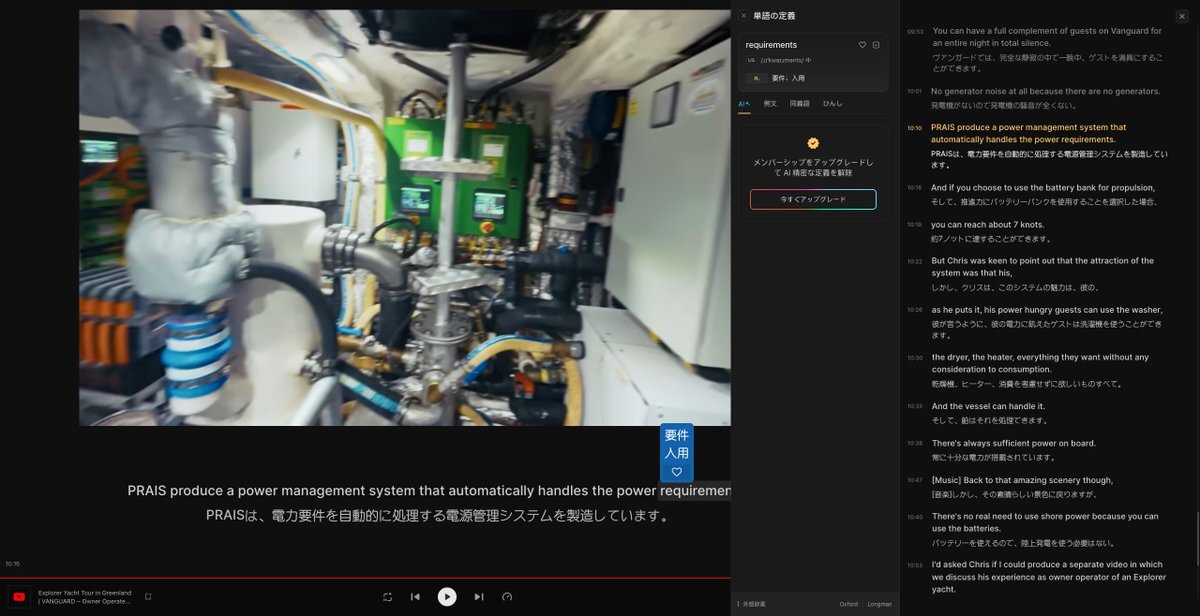Select the Longman dictionary link
Screen dimensions: 1200x616
pyautogui.click(x=879, y=604)
